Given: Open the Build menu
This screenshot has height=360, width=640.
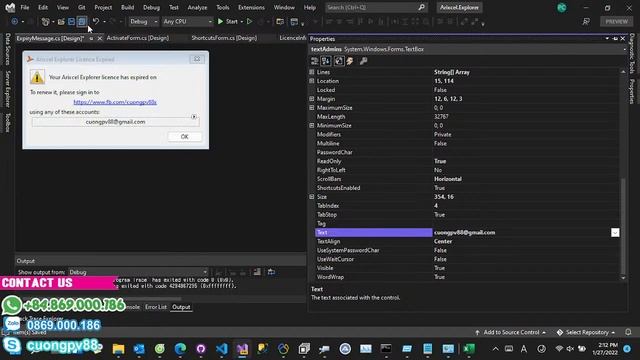Looking at the screenshot, I should pos(127,7).
